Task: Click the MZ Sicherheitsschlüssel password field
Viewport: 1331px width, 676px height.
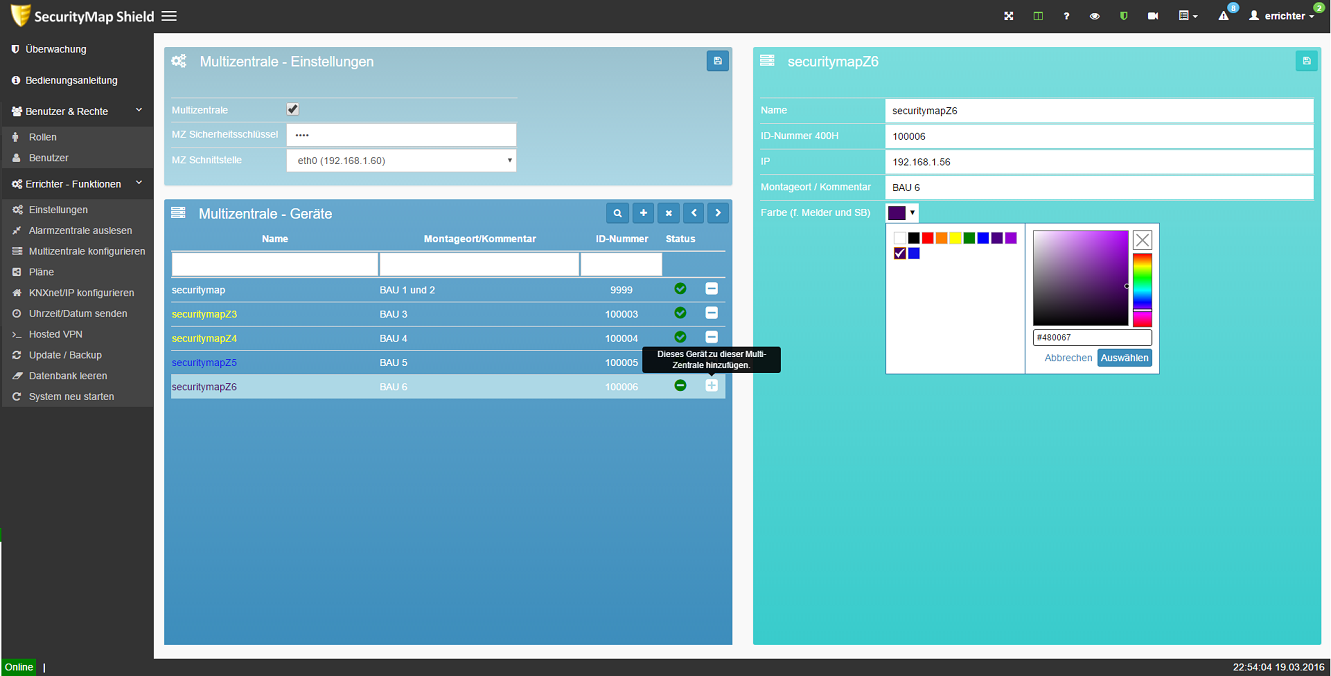Action: [401, 135]
